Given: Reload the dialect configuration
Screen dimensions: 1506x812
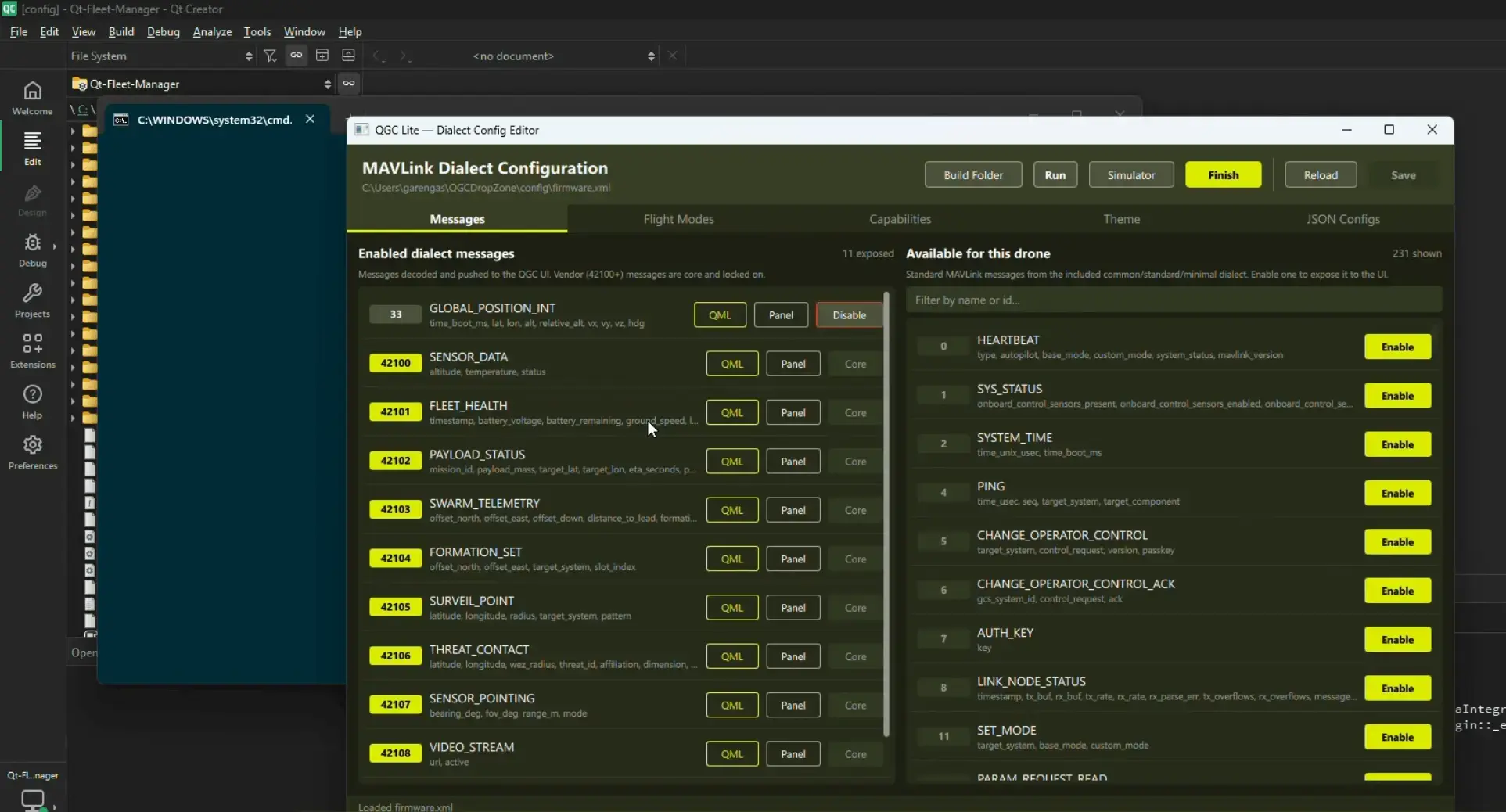Looking at the screenshot, I should 1320,174.
